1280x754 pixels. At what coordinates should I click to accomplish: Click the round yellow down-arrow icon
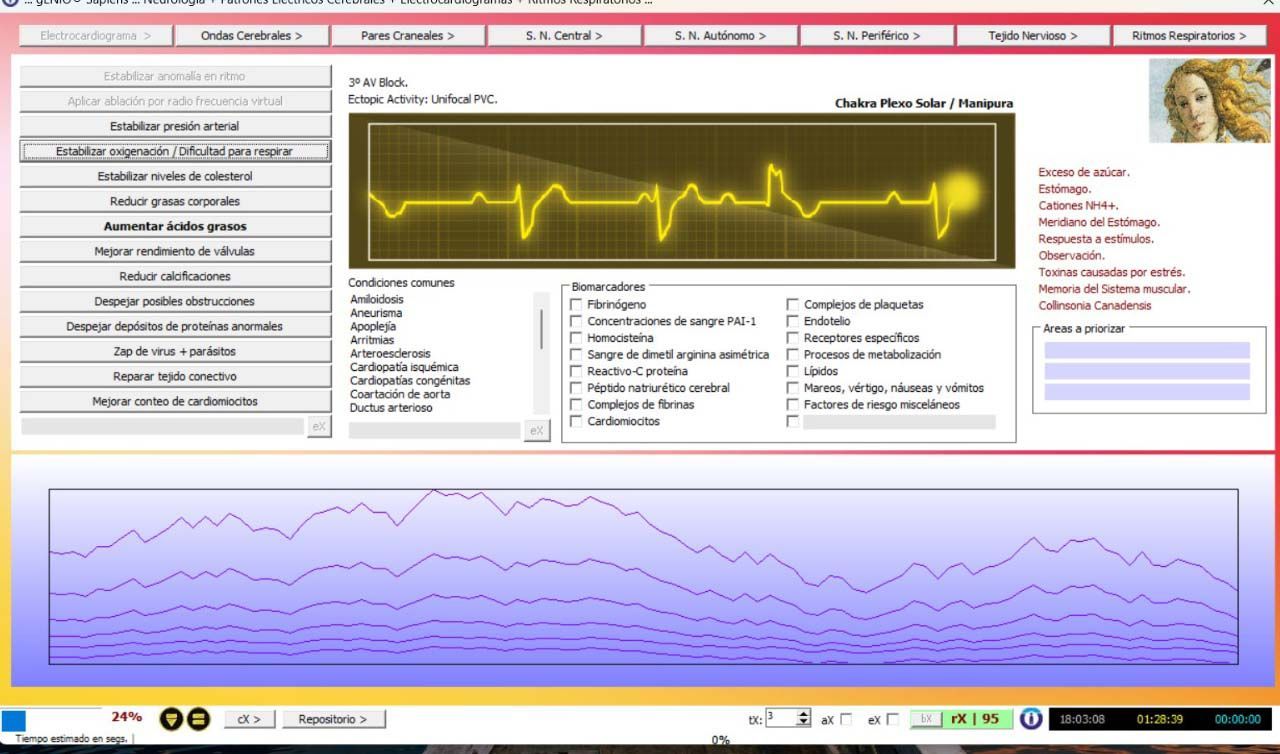click(172, 719)
